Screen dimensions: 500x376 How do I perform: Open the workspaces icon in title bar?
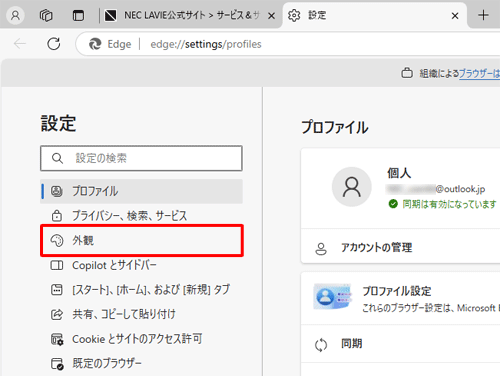tap(46, 15)
